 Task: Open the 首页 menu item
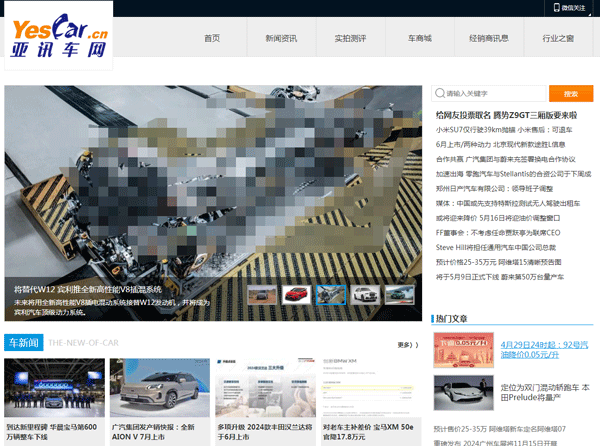212,38
